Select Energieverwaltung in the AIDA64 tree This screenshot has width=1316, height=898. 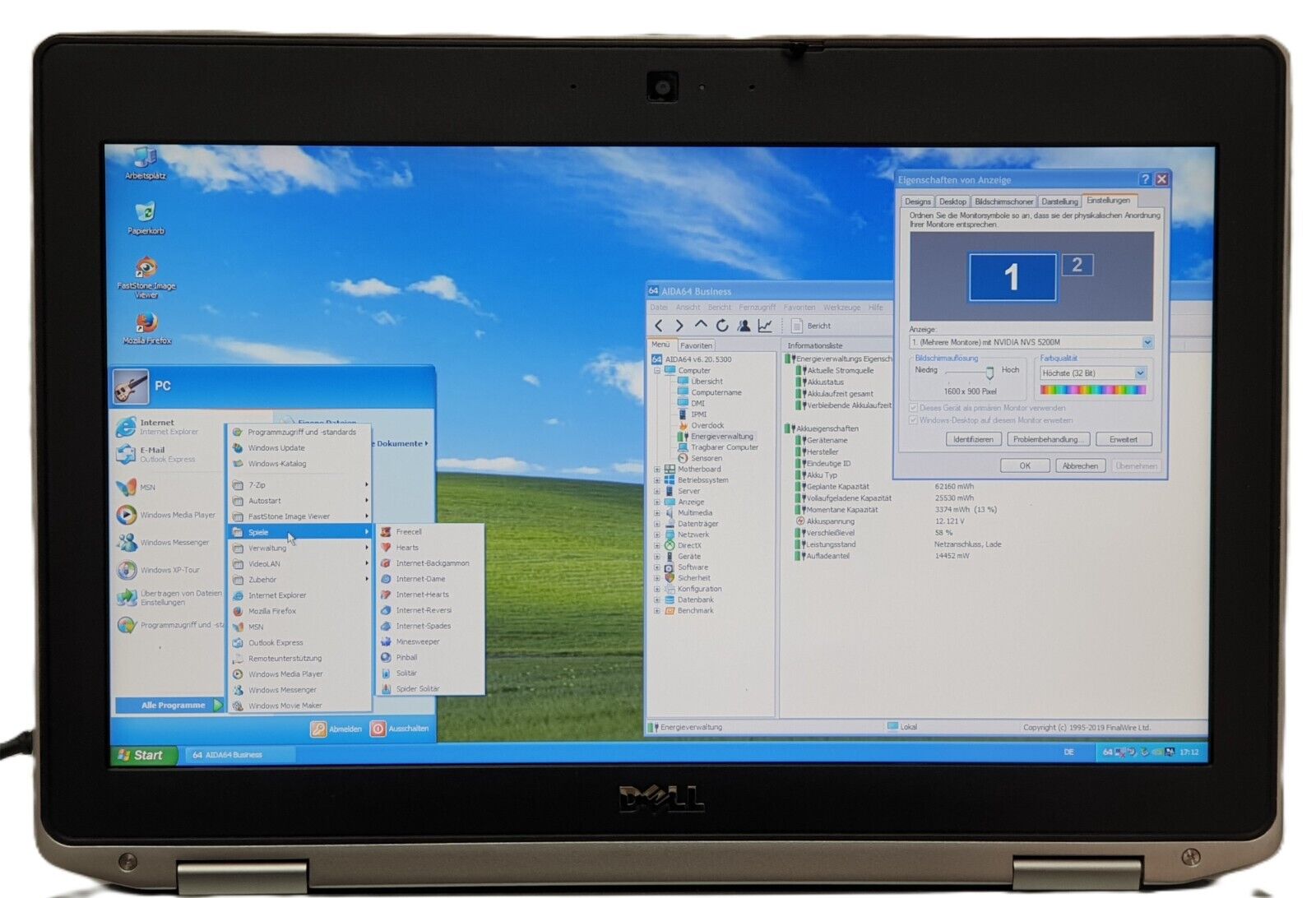tap(721, 437)
